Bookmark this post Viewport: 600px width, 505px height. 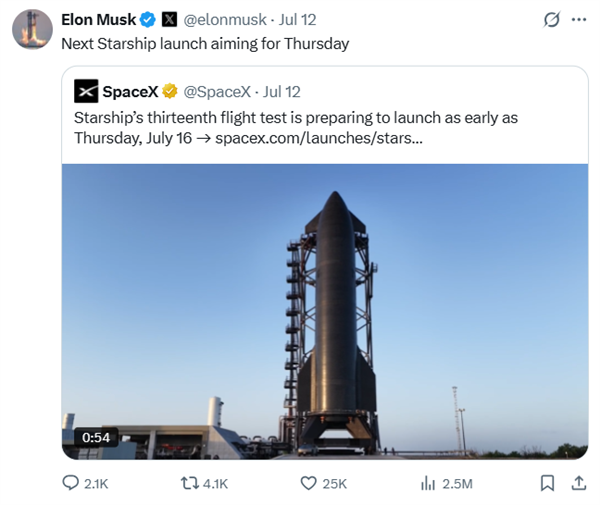click(x=547, y=483)
